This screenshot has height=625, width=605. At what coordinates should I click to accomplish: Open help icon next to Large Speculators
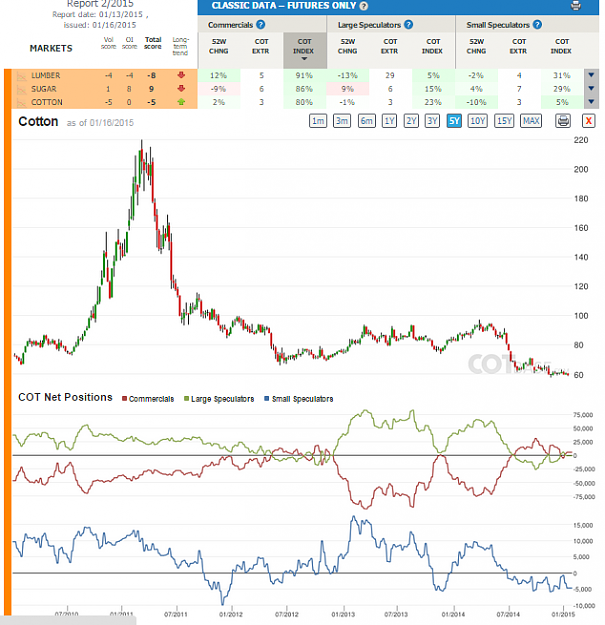tap(408, 25)
